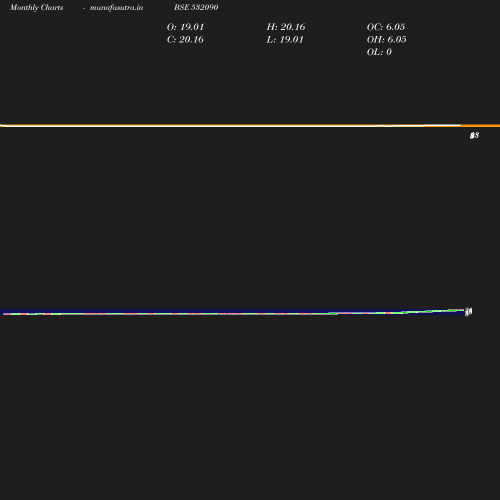Image resolution: width=500 pixels, height=500 pixels.
Task: Select the OL: 0 reading
Action: 379,52
